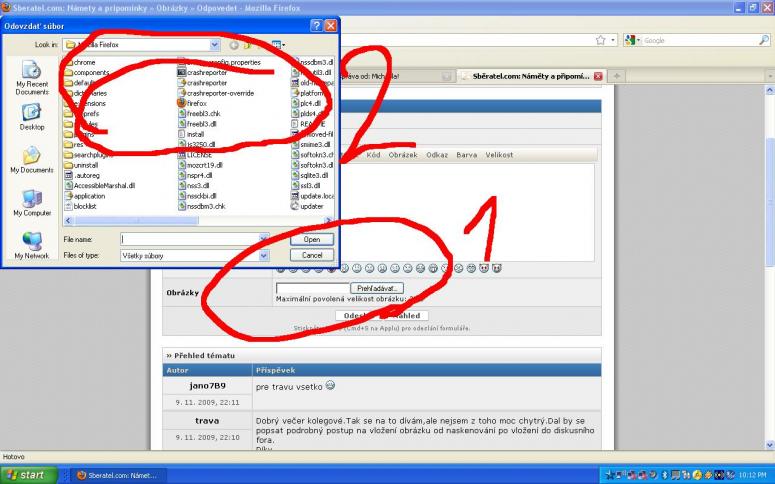The image size is (775, 484).
Task: Select the uninstall folder
Action: coord(82,165)
